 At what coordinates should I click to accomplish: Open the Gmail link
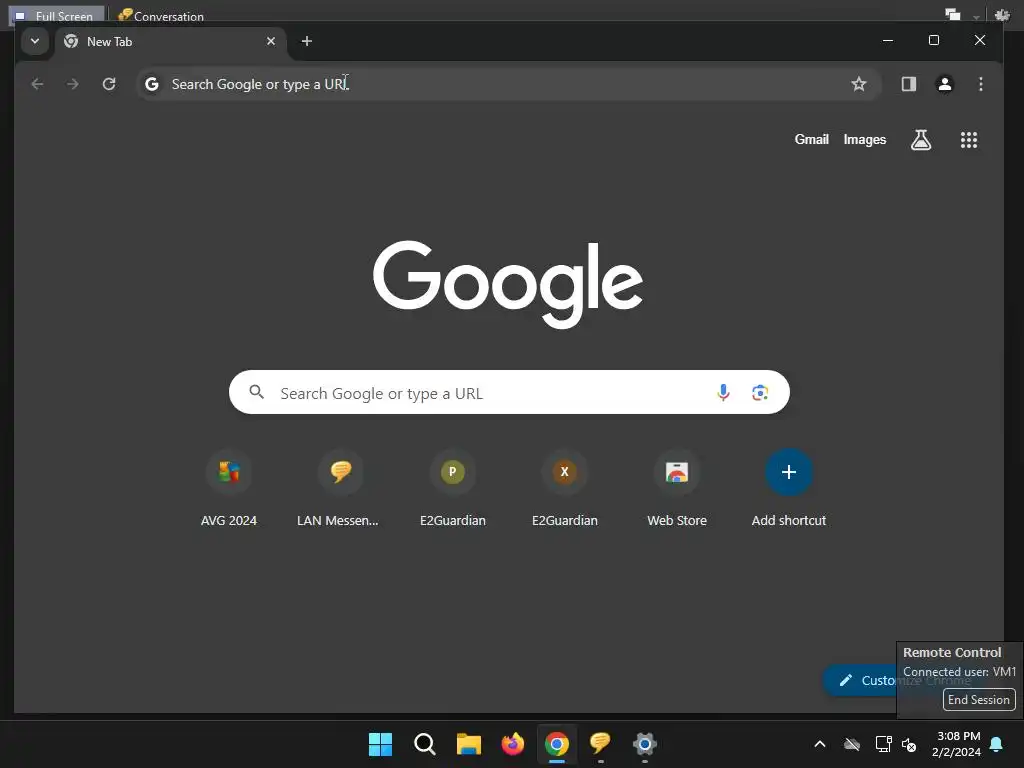point(811,139)
